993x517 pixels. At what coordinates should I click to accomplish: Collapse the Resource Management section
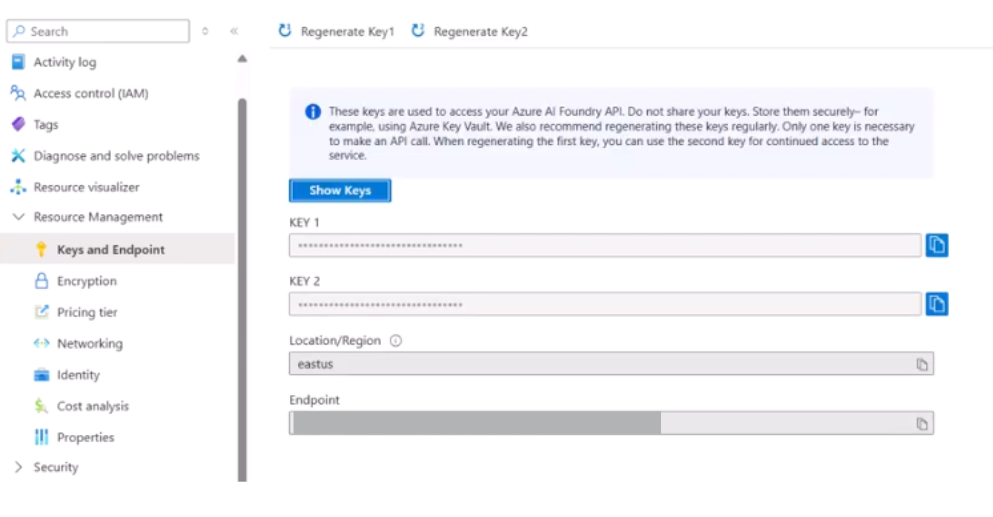click(18, 217)
